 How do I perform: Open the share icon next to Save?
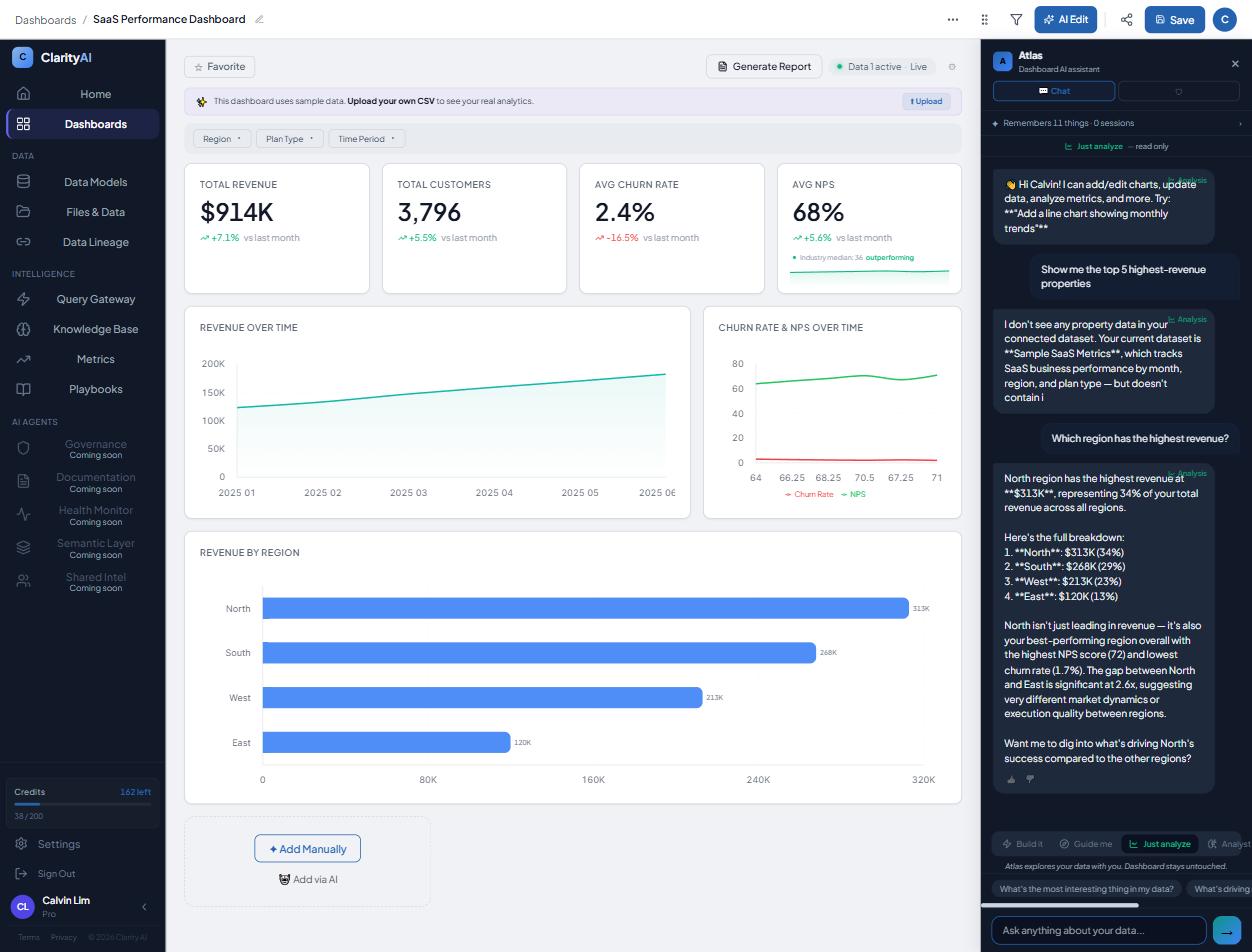click(1126, 19)
